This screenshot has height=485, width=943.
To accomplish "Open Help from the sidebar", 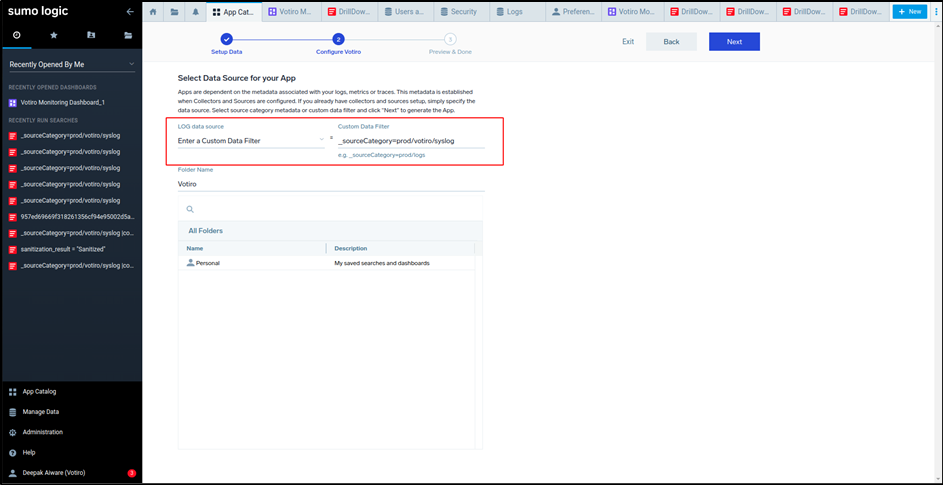I will coord(28,453).
